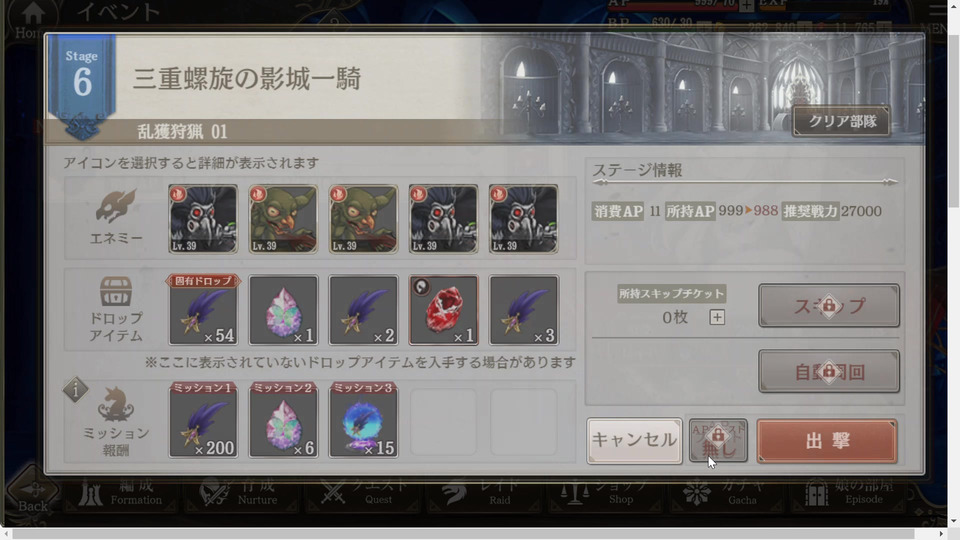This screenshot has width=960, height=540.
Task: Open the feather drop item showing ×54
Action: 203,310
